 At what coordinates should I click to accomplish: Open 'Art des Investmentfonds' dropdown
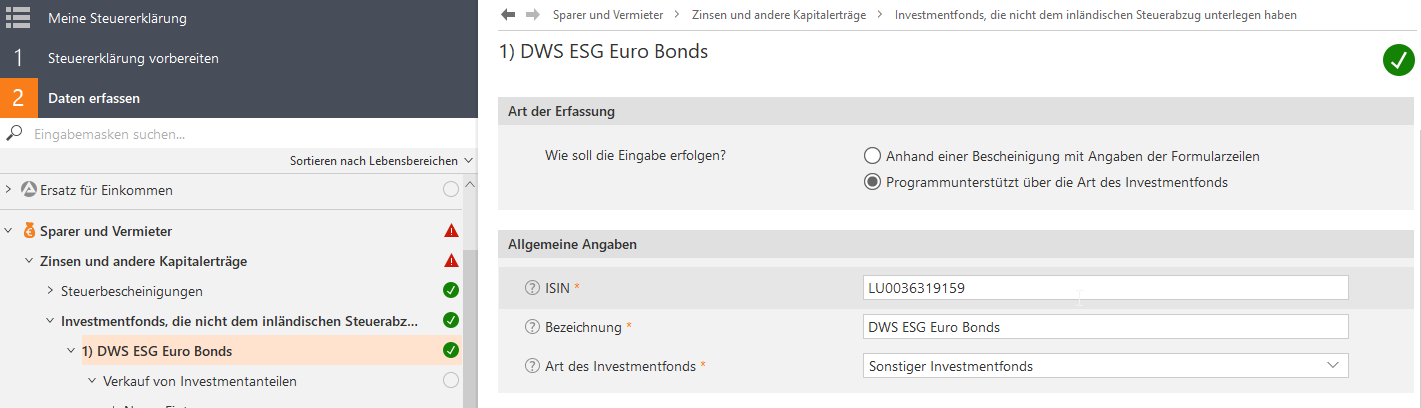point(1105,366)
